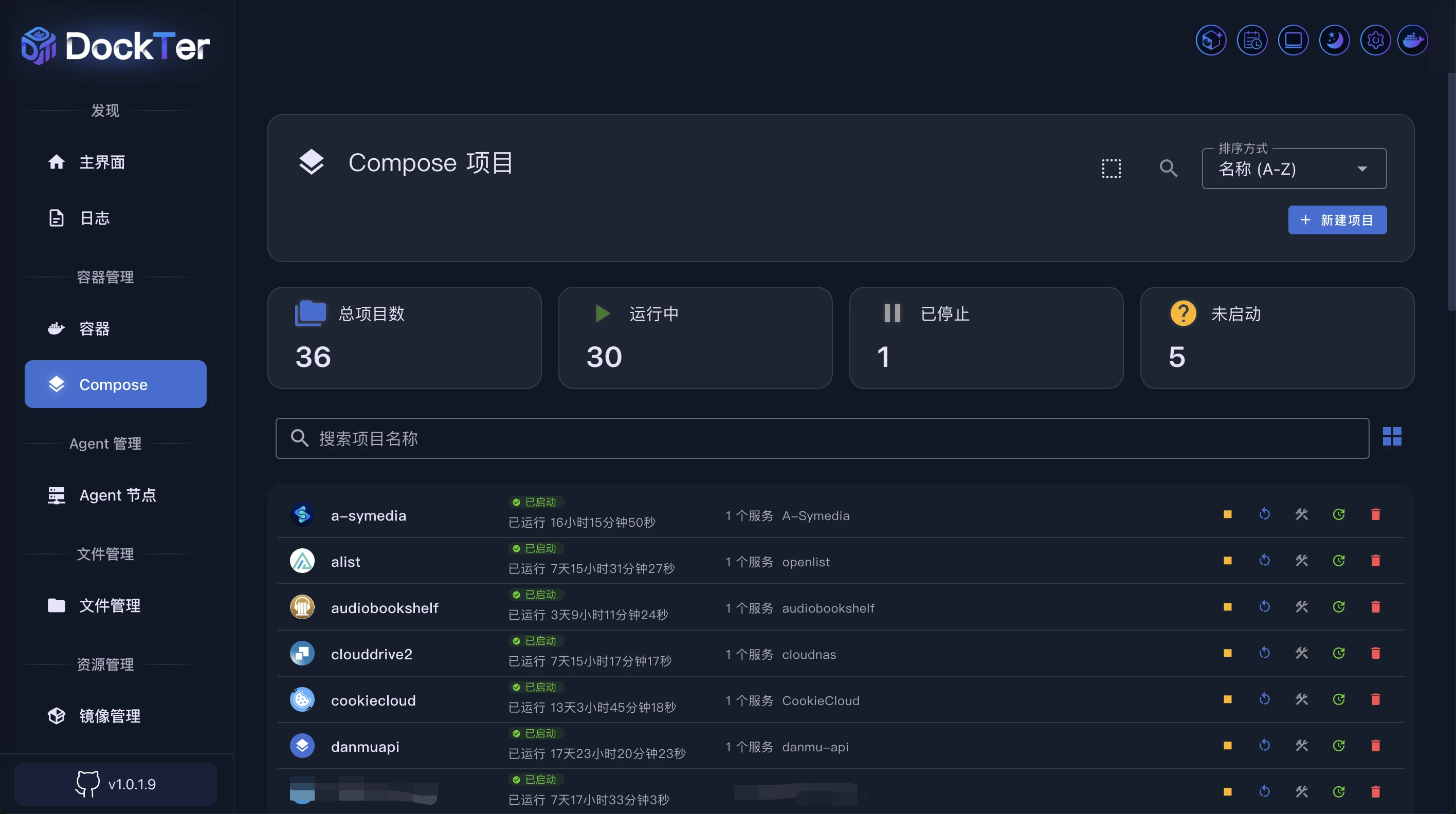Open the scheduled tasks calendar icon
1456x814 pixels.
click(x=1252, y=40)
